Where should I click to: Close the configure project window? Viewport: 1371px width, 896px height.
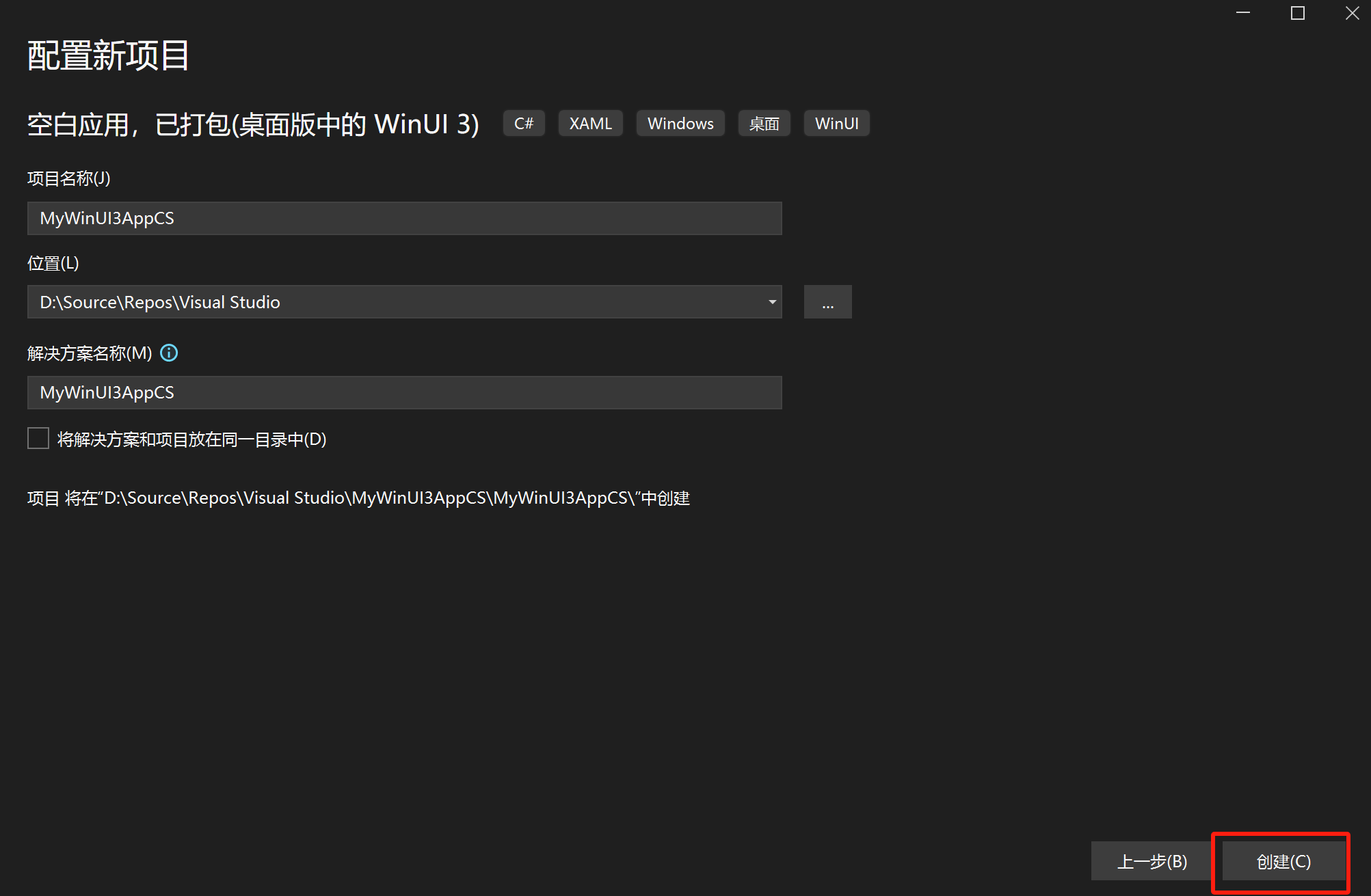tap(1352, 14)
